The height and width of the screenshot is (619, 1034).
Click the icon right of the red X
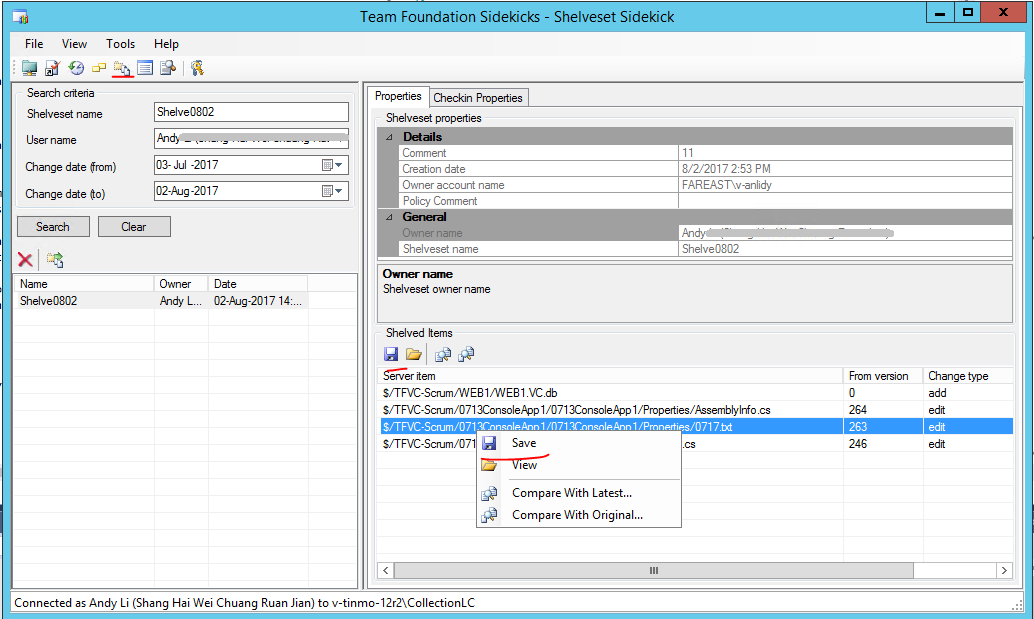55,260
